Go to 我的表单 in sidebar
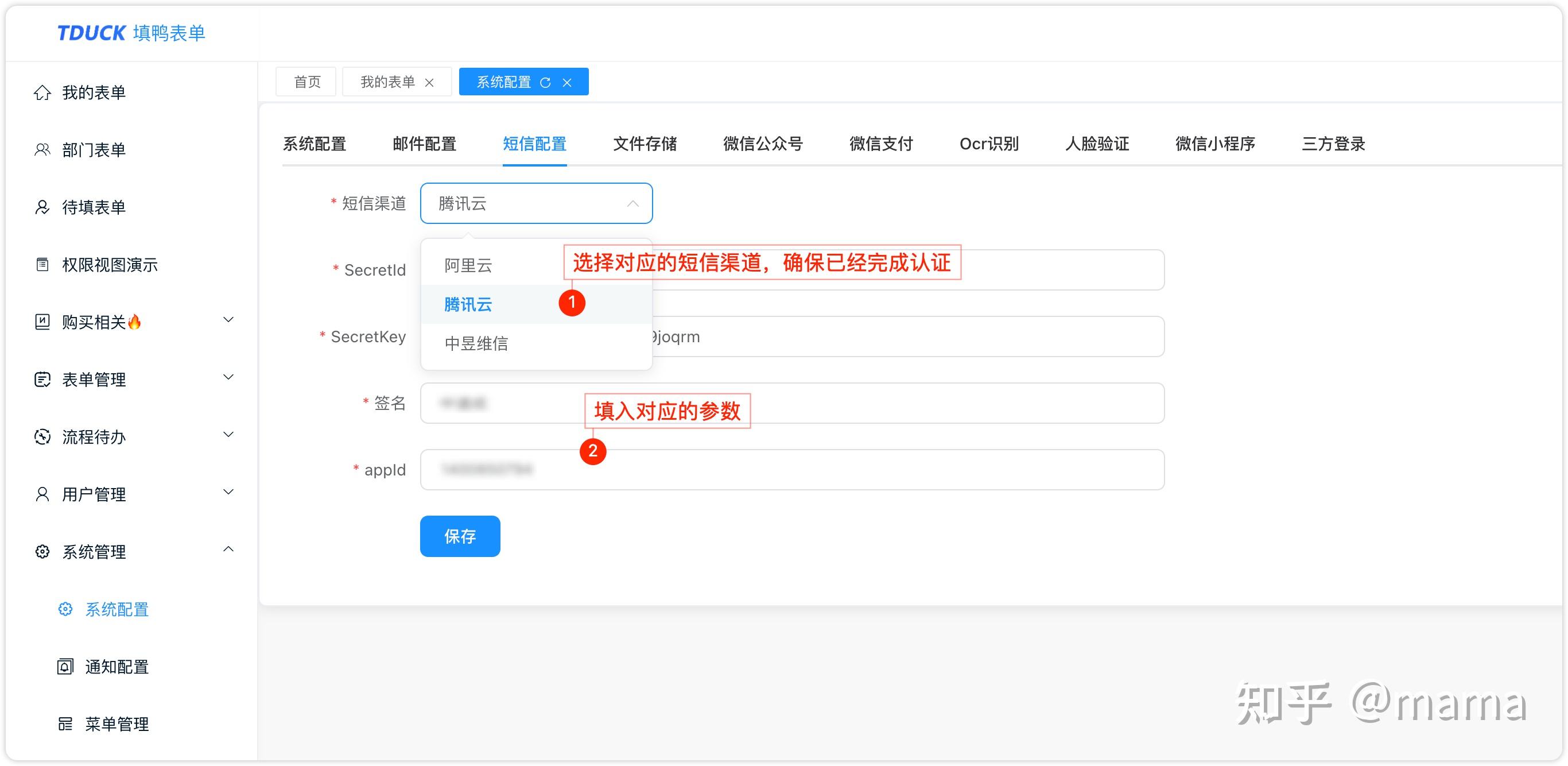 [x=94, y=92]
